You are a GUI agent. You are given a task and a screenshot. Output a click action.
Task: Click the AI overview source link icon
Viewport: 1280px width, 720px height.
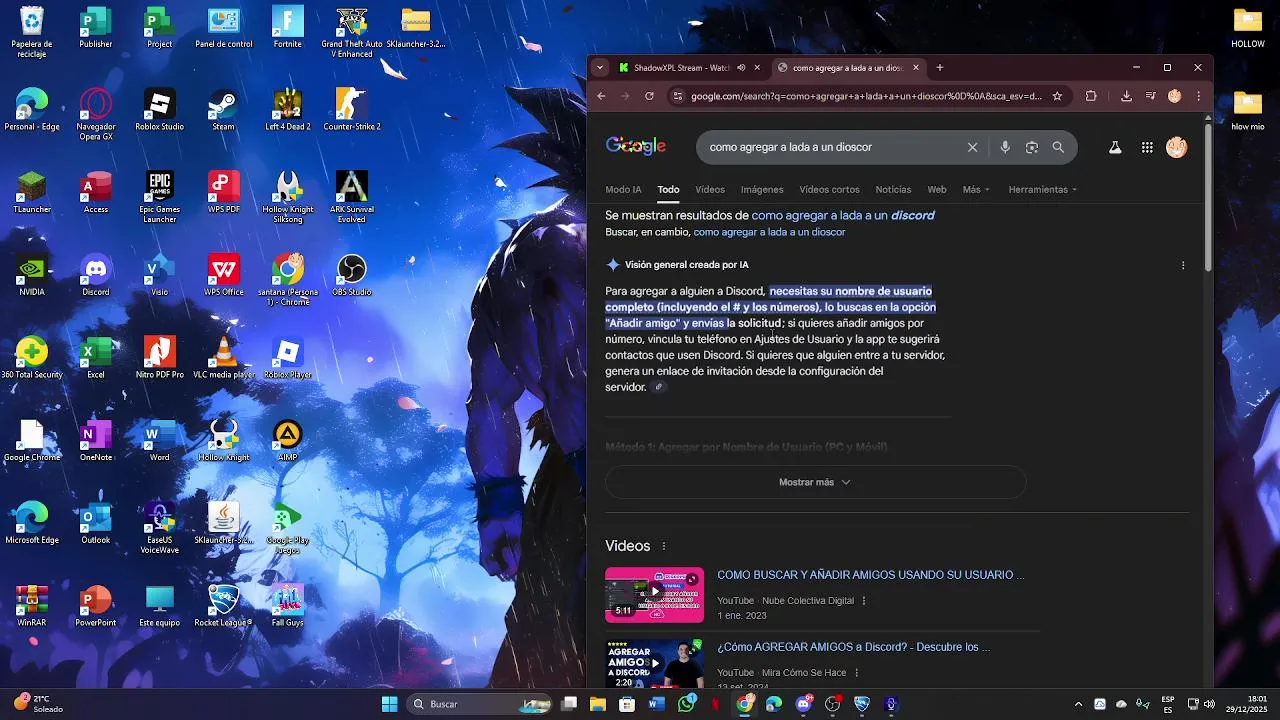pyautogui.click(x=658, y=387)
